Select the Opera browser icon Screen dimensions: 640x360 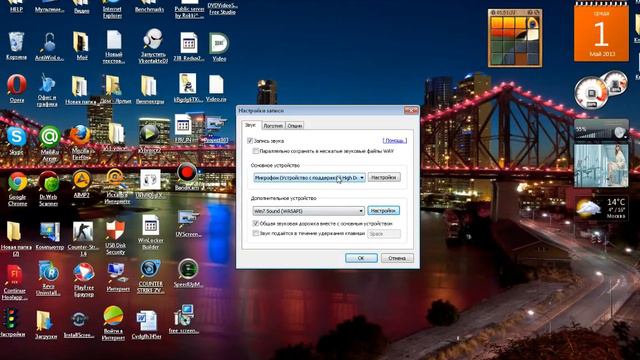17,89
